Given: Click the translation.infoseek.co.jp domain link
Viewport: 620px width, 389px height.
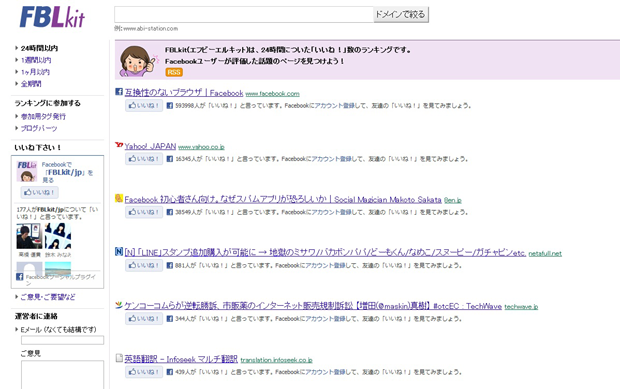Looking at the screenshot, I should point(276,360).
